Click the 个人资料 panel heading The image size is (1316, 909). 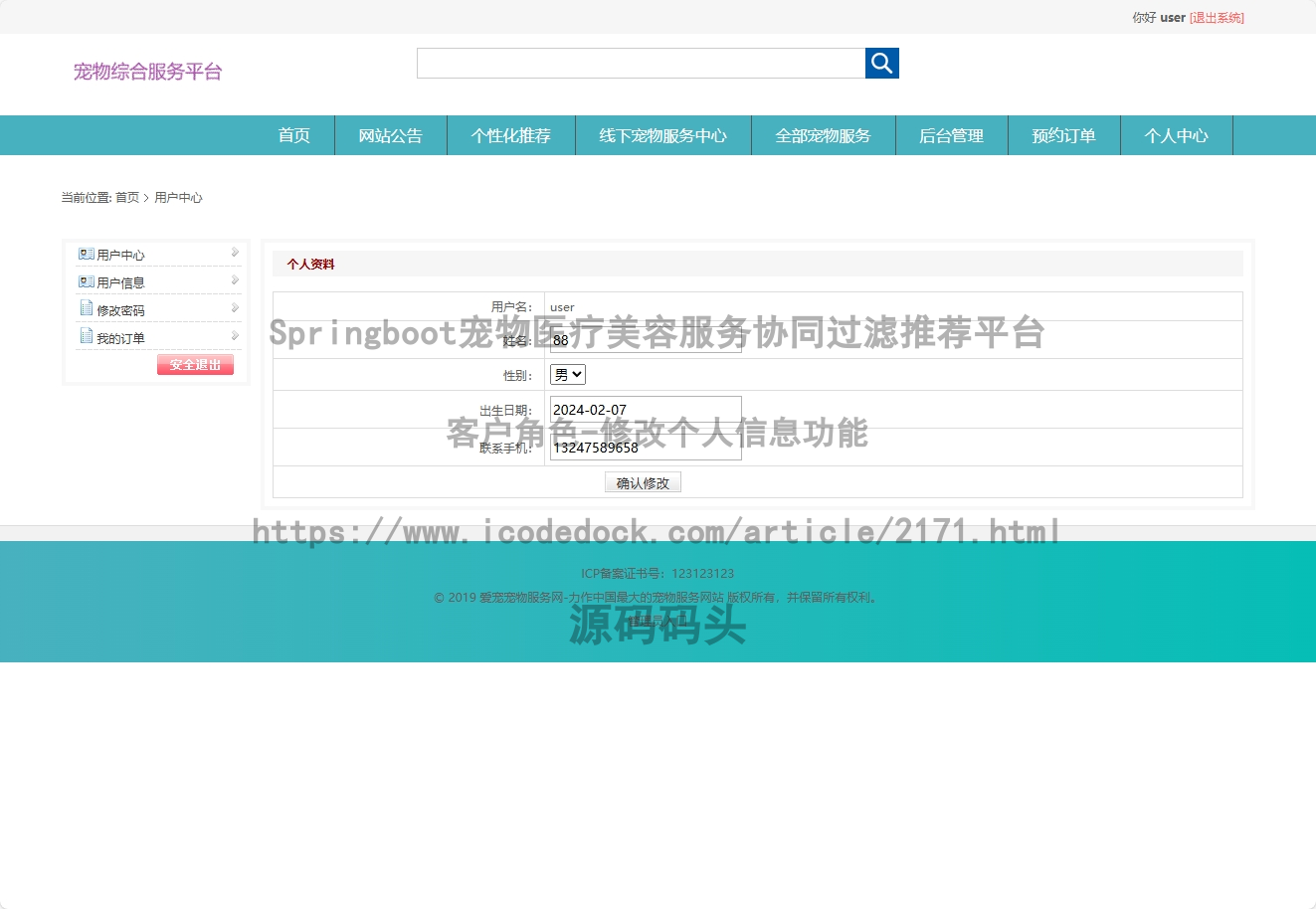310,265
